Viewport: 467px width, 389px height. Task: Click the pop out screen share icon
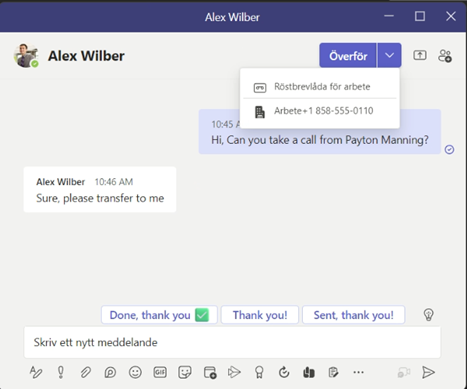(x=420, y=55)
